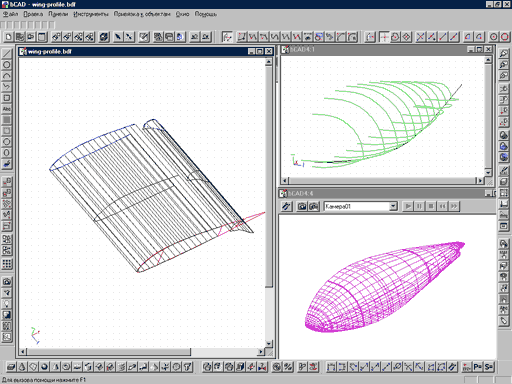Screen dimensions: 512x384
Task: Select the Circle drawing tool in left toolbar
Action: coord(7,65)
